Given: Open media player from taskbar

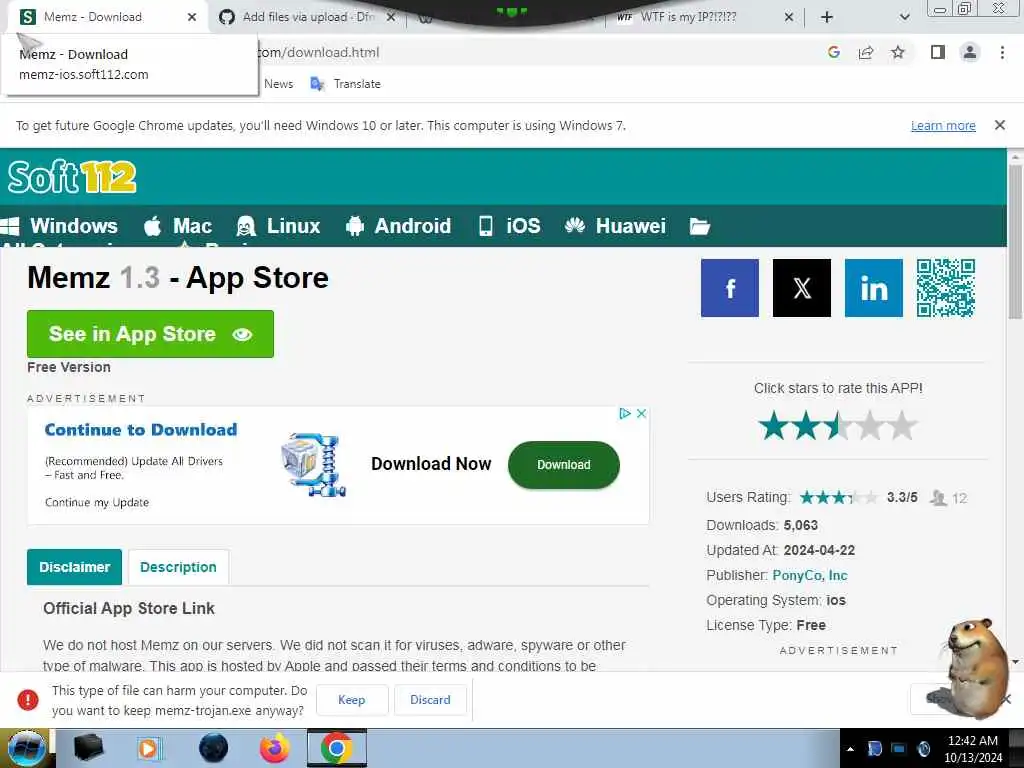Looking at the screenshot, I should click(149, 748).
